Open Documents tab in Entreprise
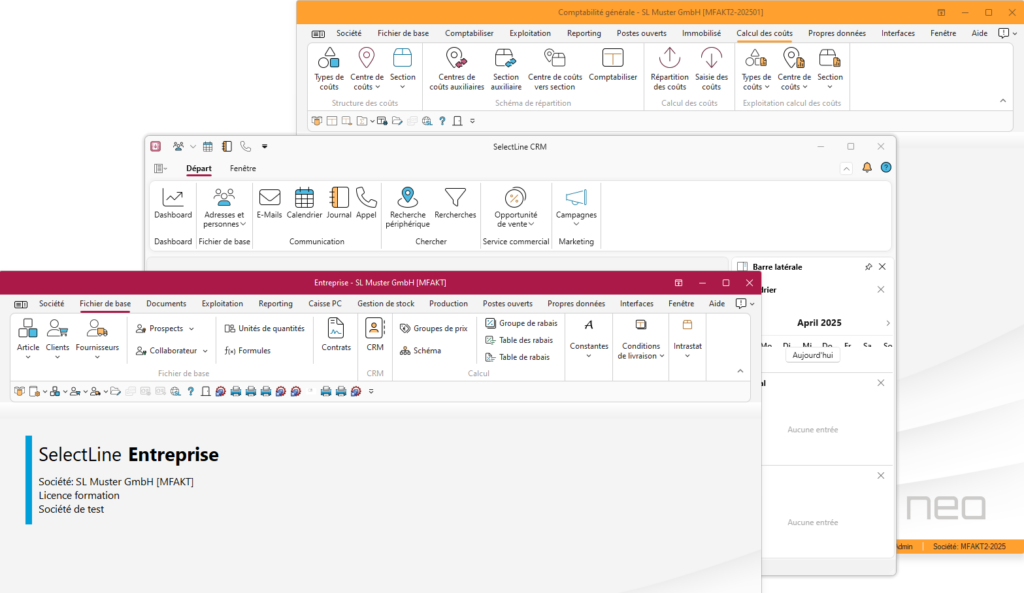Image resolution: width=1024 pixels, height=593 pixels. pos(166,304)
